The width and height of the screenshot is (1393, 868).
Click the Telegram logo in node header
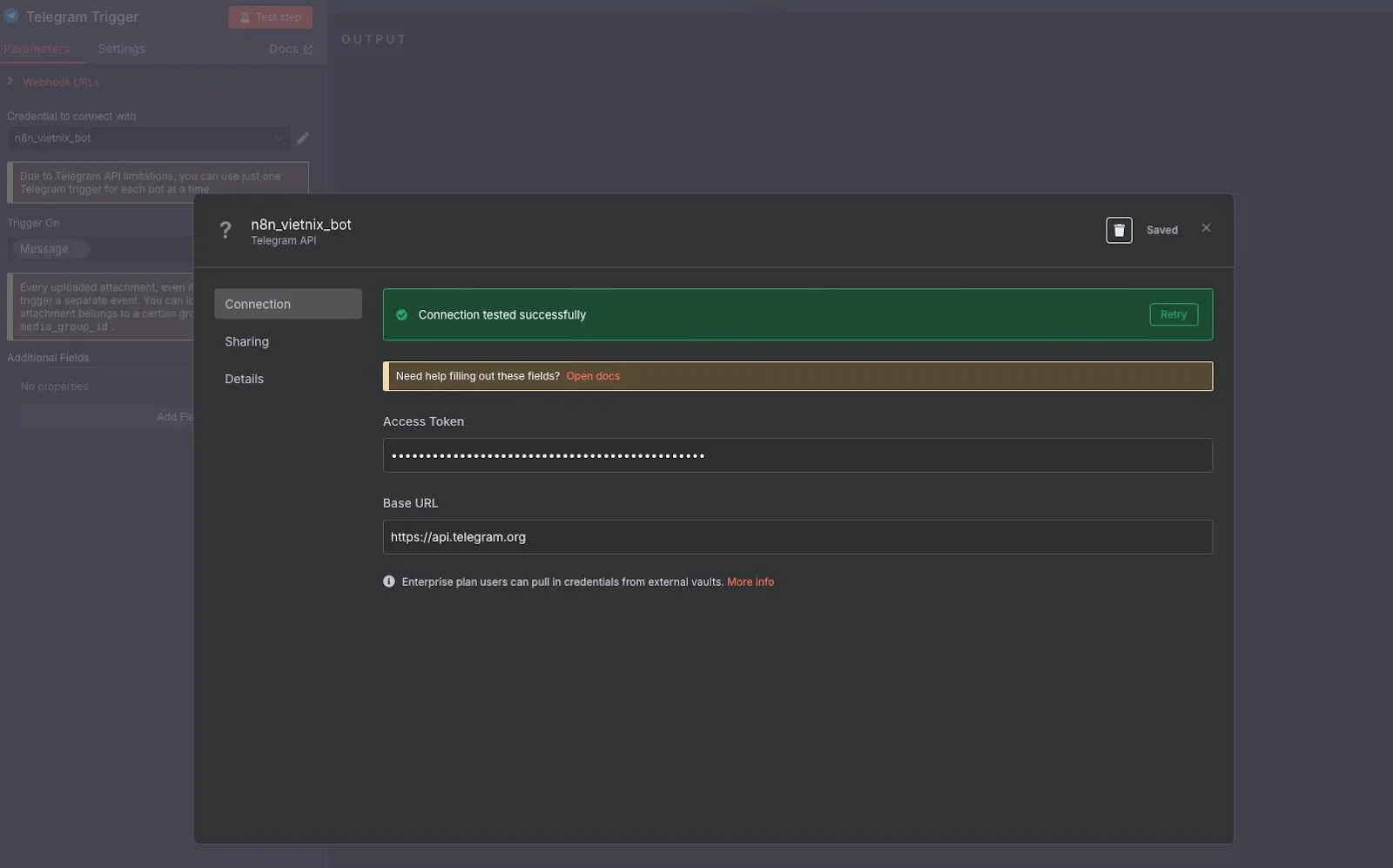coord(11,16)
